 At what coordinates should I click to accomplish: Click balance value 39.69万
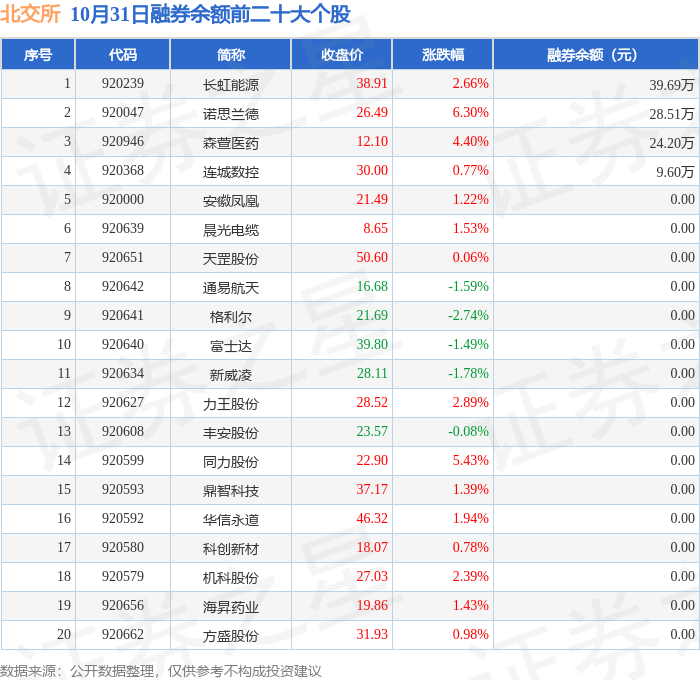click(671, 84)
